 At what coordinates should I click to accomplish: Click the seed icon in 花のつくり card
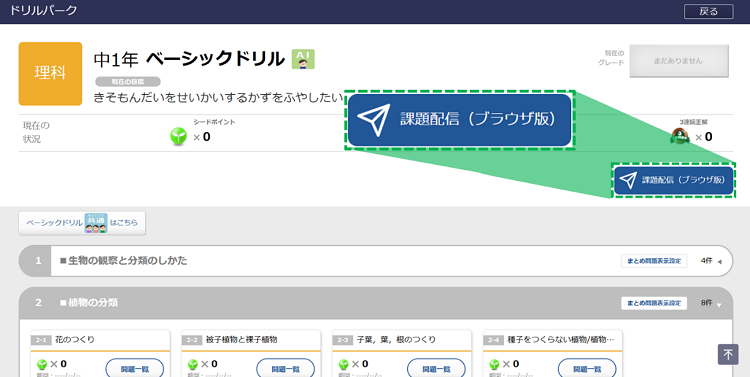coord(42,365)
